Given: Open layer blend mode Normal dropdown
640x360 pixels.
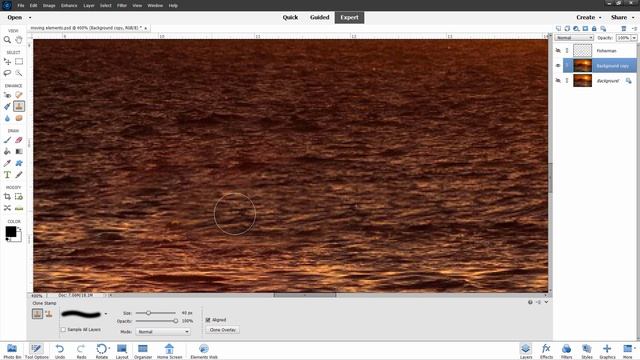Looking at the screenshot, I should pos(574,38).
